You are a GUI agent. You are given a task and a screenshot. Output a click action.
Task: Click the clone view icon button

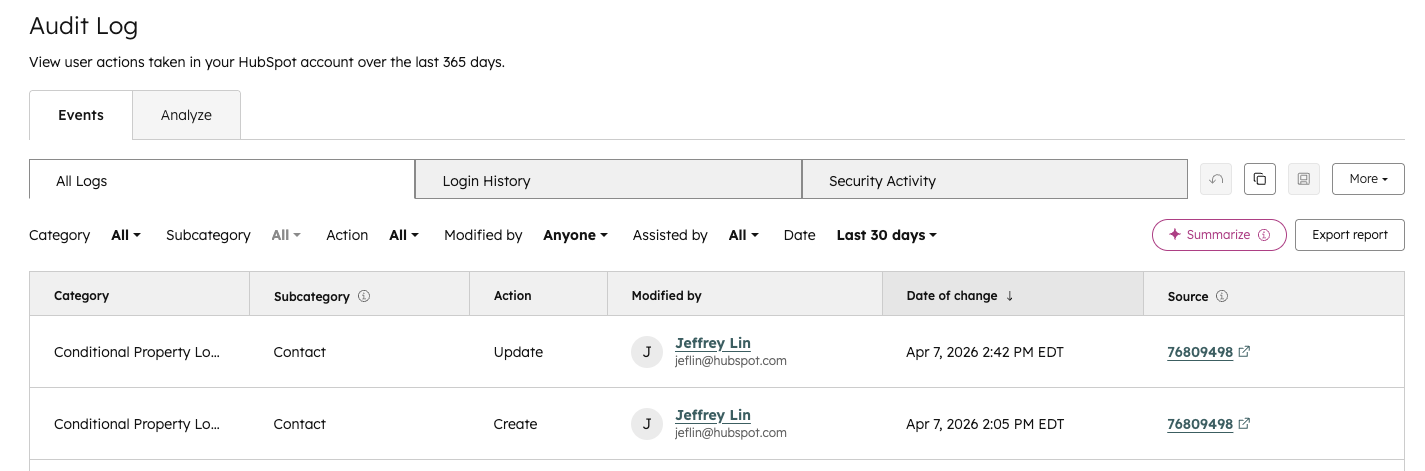[x=1260, y=179]
